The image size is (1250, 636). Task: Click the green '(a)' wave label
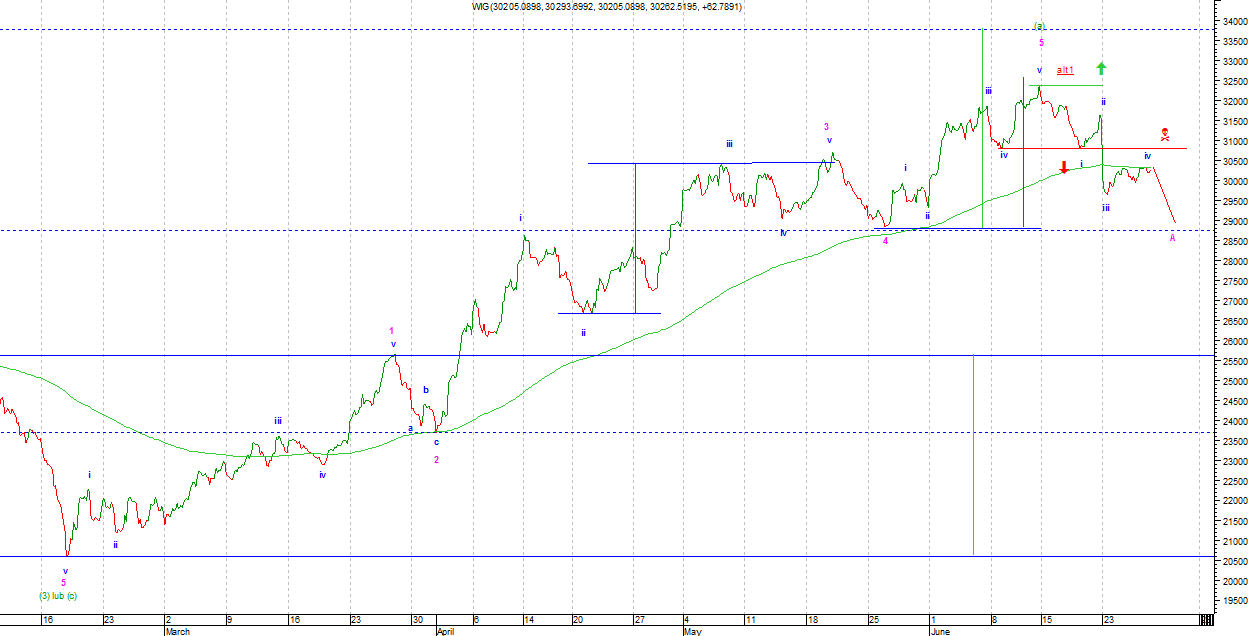point(1039,27)
